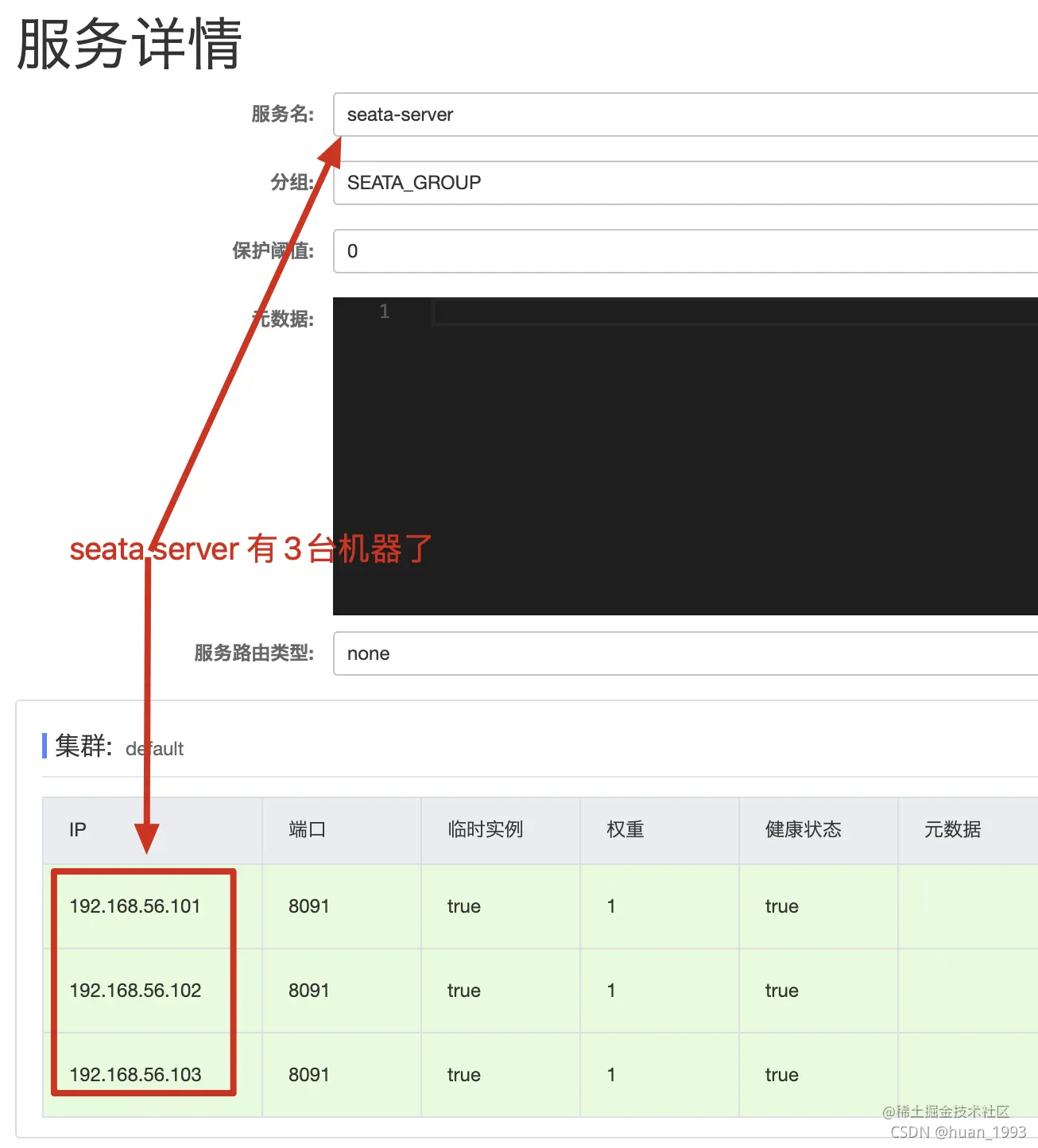Image resolution: width=1038 pixels, height=1148 pixels.
Task: Click the 集群 section heading
Action: [x=83, y=747]
